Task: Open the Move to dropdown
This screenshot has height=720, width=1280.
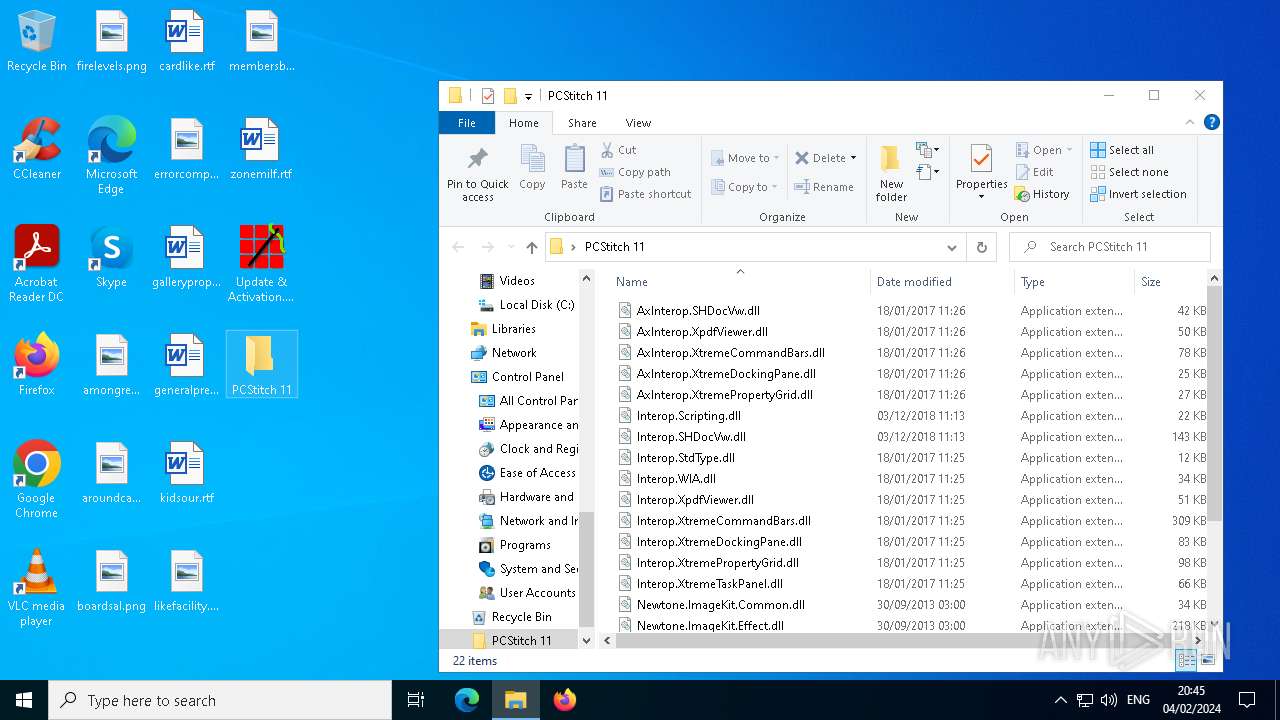Action: 745,158
